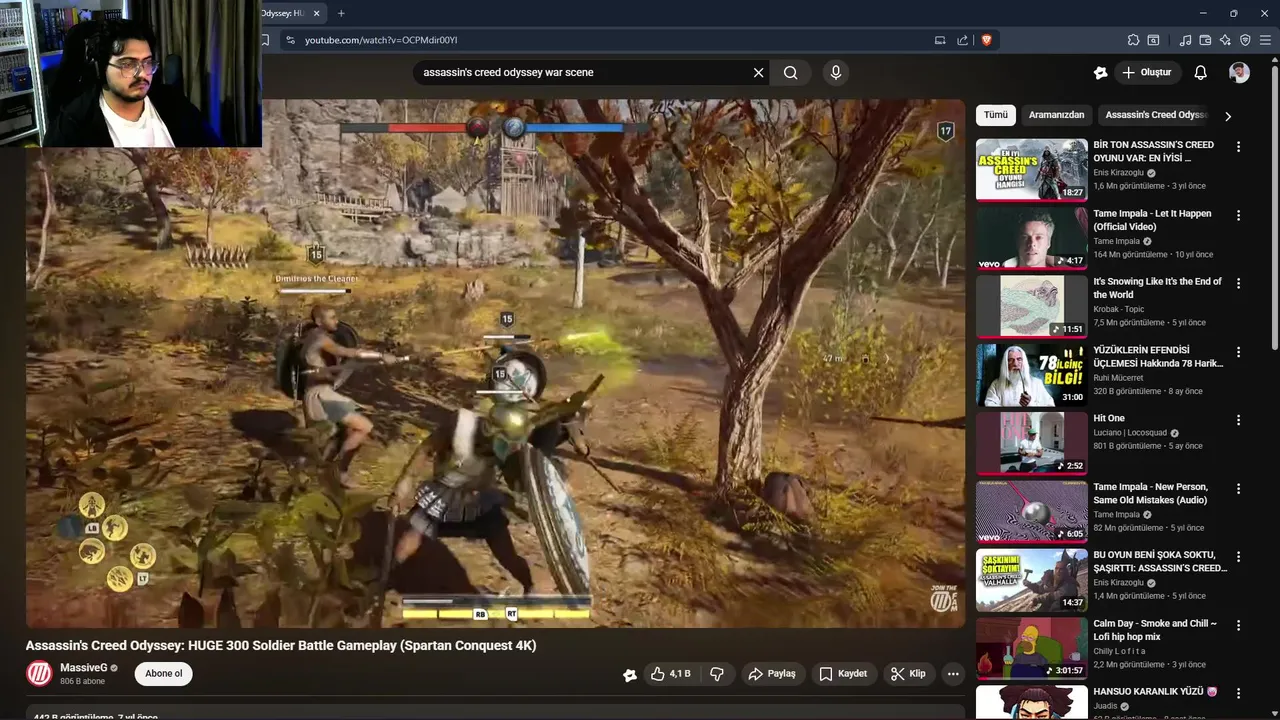Click Ruhi Mücerret channel name

1118,378
